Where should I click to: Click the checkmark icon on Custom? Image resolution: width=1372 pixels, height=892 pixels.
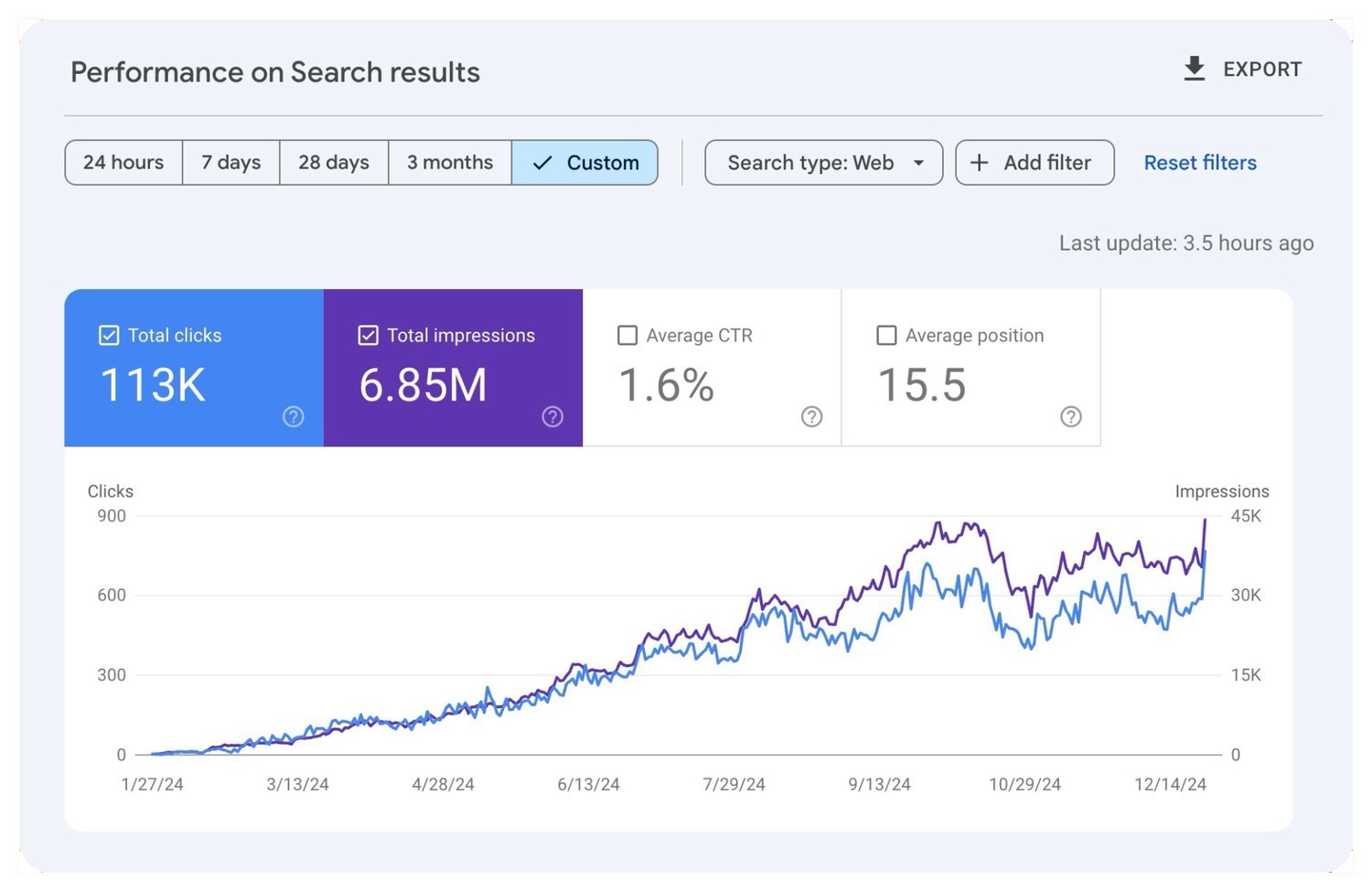click(x=542, y=163)
